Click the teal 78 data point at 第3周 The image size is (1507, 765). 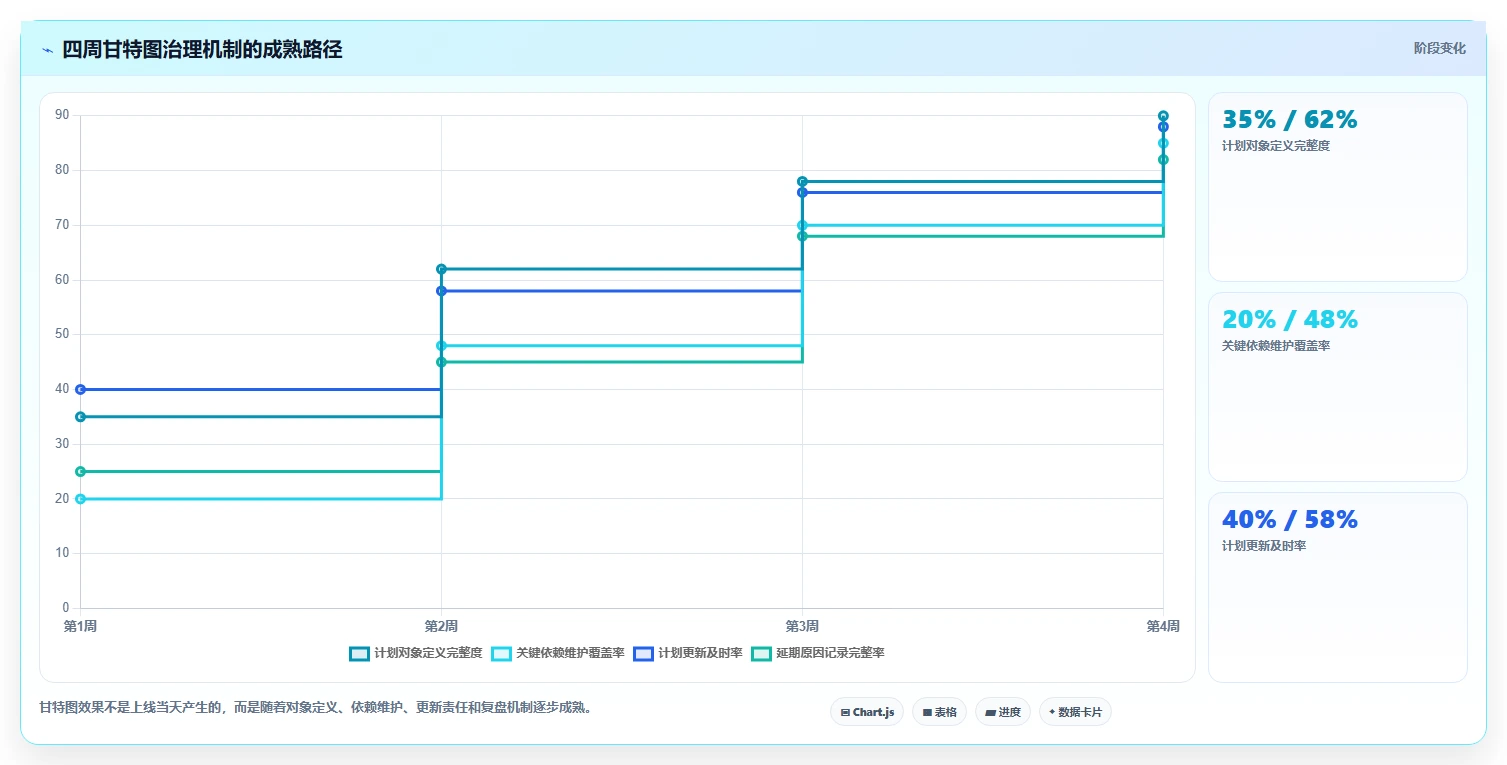point(802,181)
